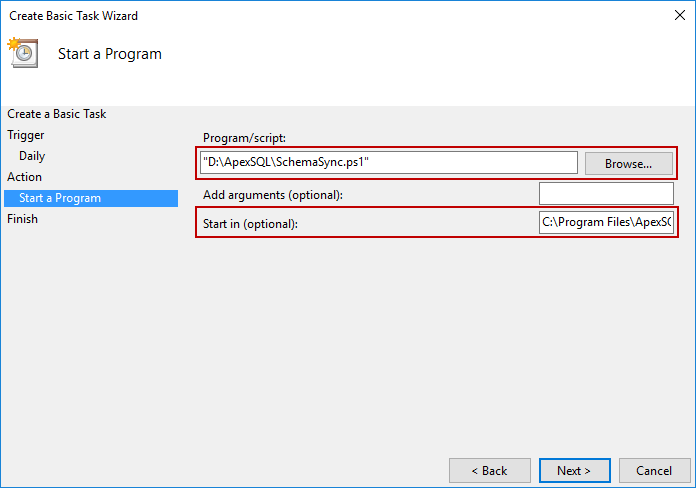Screen dimensions: 696x488
Task: Click the Start in (optional) label
Action: pos(250,223)
